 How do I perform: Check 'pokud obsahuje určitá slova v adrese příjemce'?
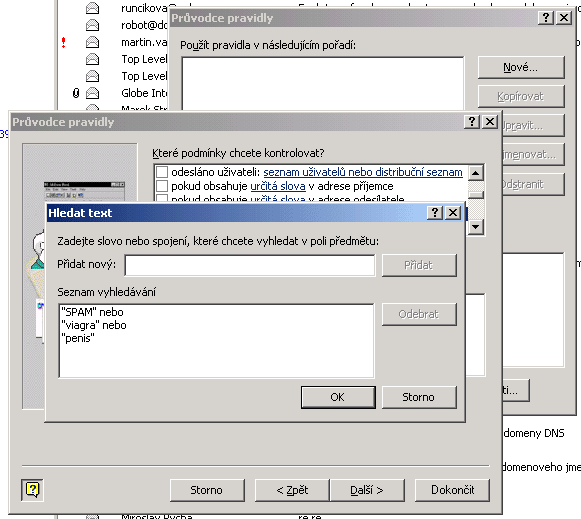tap(162, 186)
